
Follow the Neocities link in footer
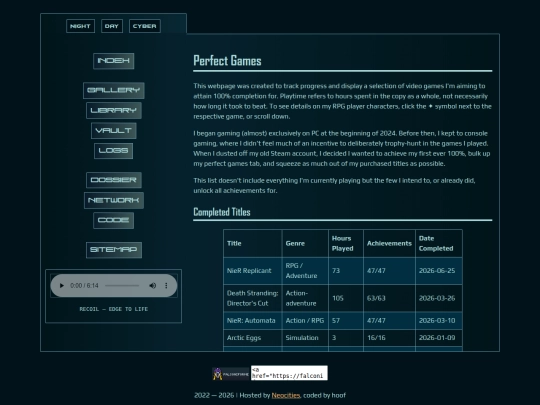(x=285, y=395)
